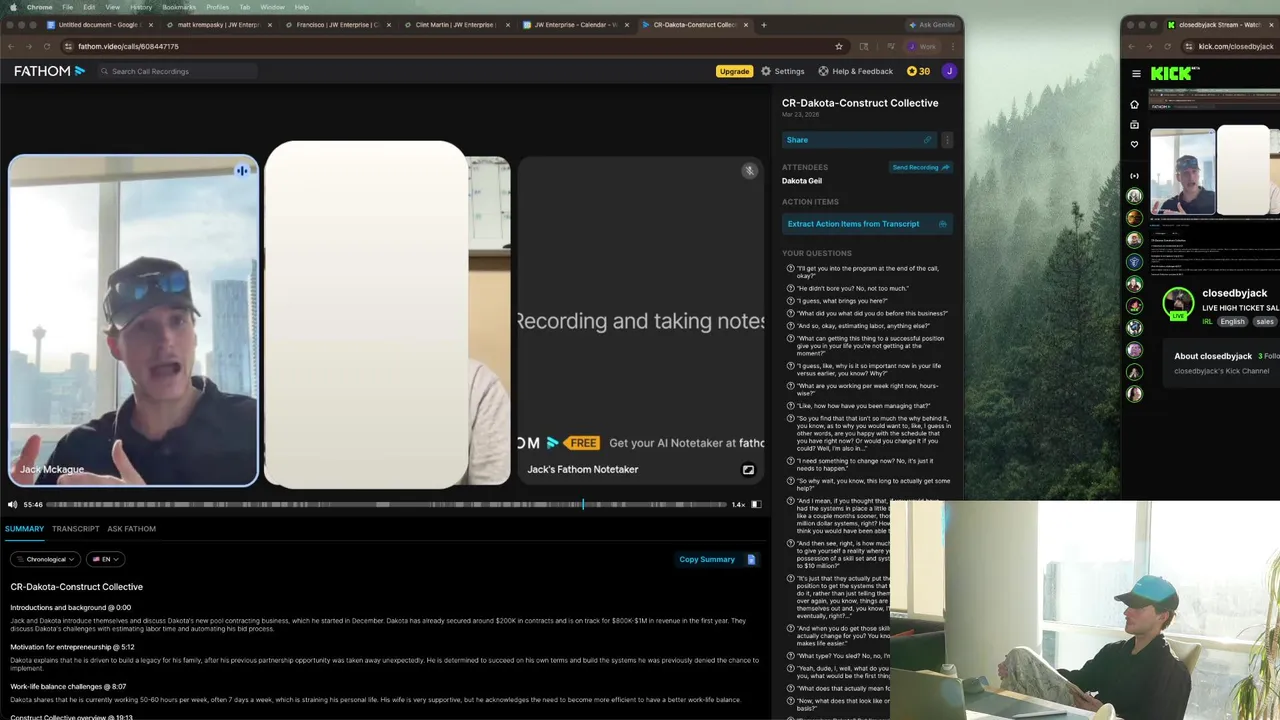Image resolution: width=1280 pixels, height=720 pixels.
Task: Click Kick sidebar Following heart icon
Action: pyautogui.click(x=1134, y=144)
